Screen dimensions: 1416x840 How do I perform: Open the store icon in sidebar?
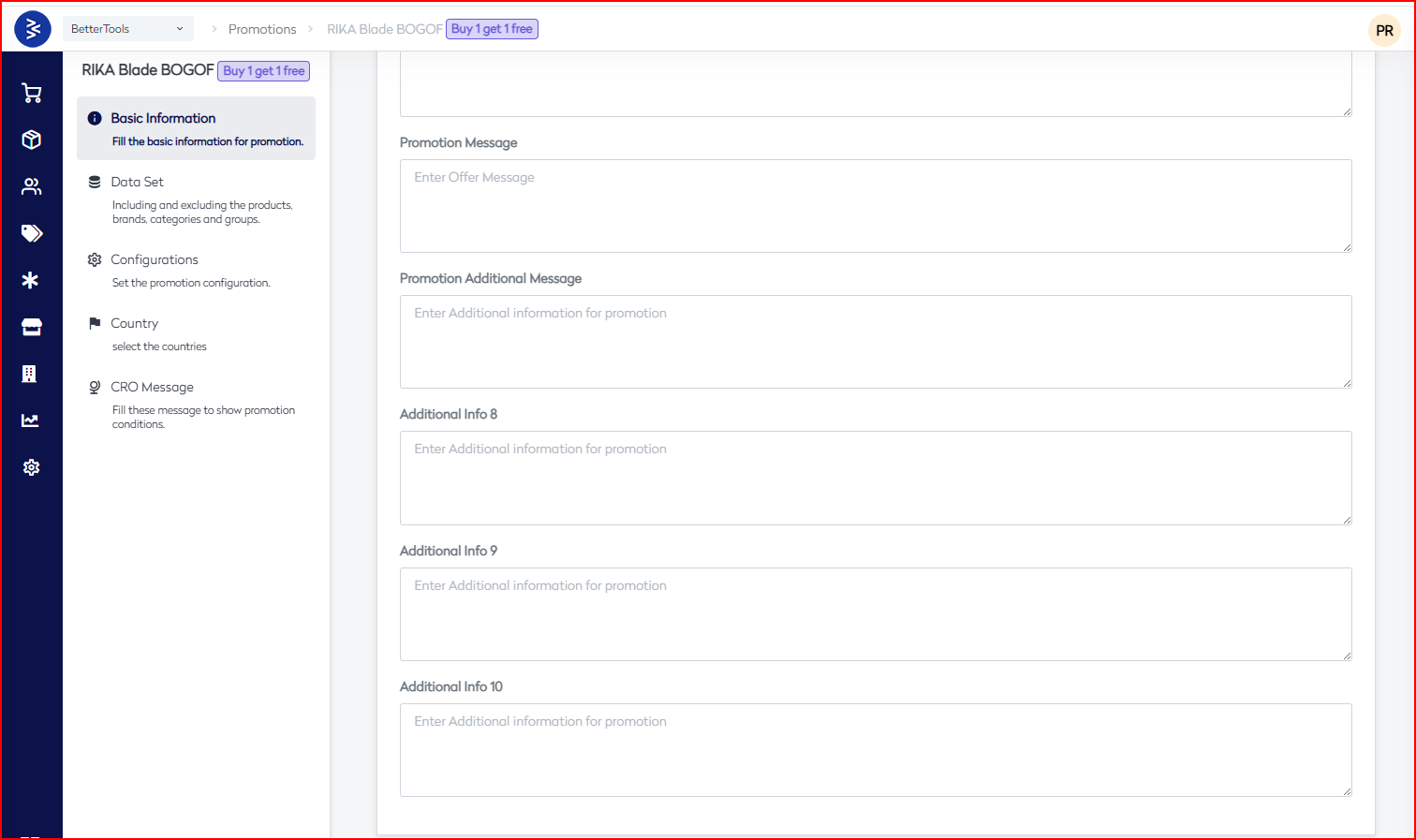[32, 327]
